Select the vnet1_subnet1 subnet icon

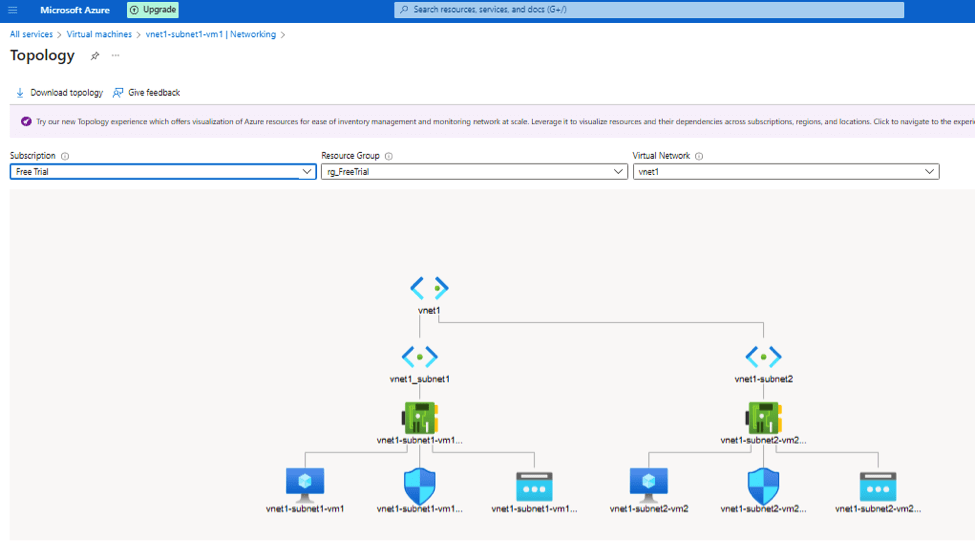(420, 356)
